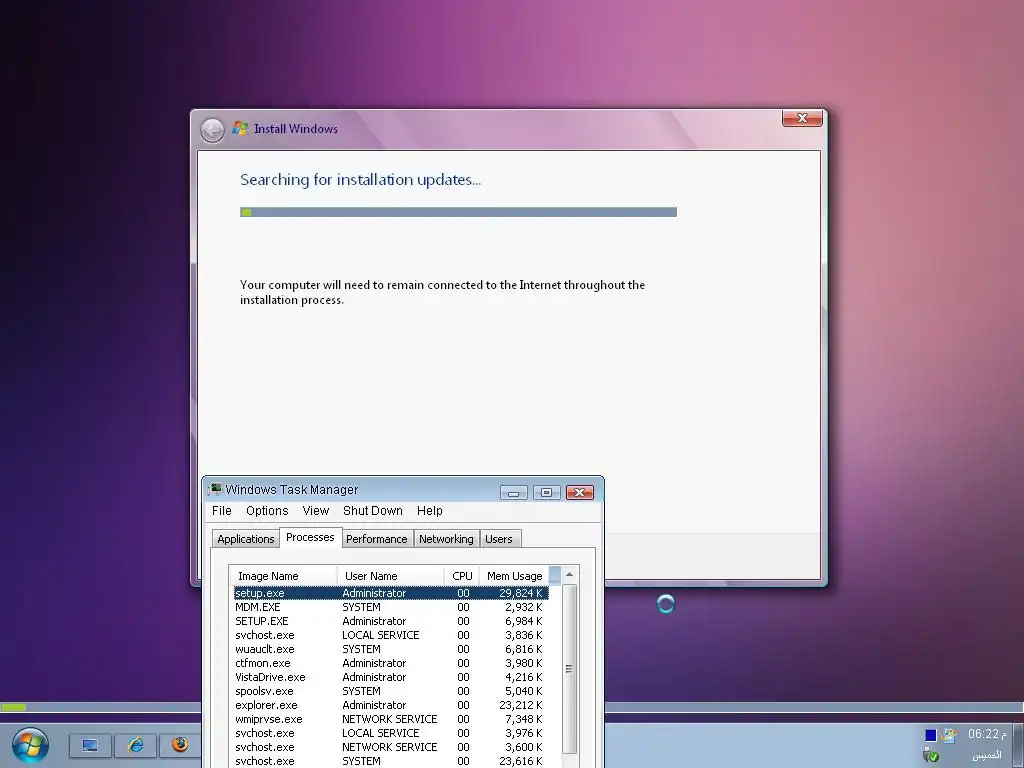The width and height of the screenshot is (1024, 768).
Task: Select the lowercase setup.exe process row
Action: pyautogui.click(x=391, y=593)
